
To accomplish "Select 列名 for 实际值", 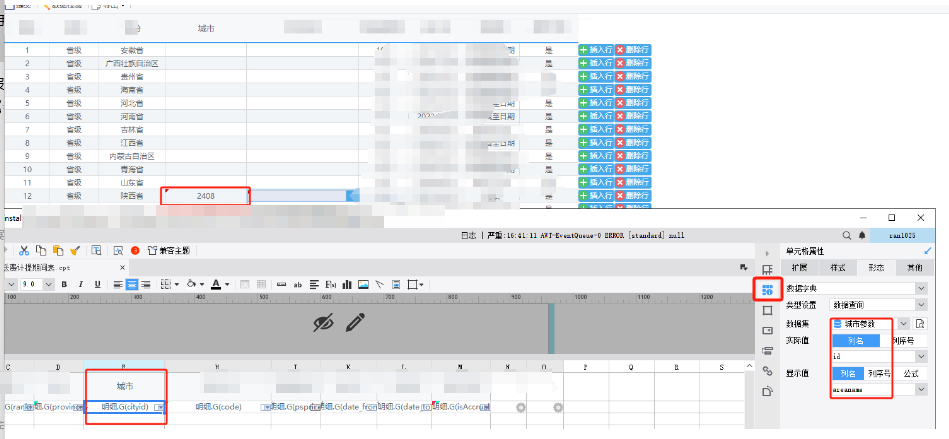I will pos(855,341).
